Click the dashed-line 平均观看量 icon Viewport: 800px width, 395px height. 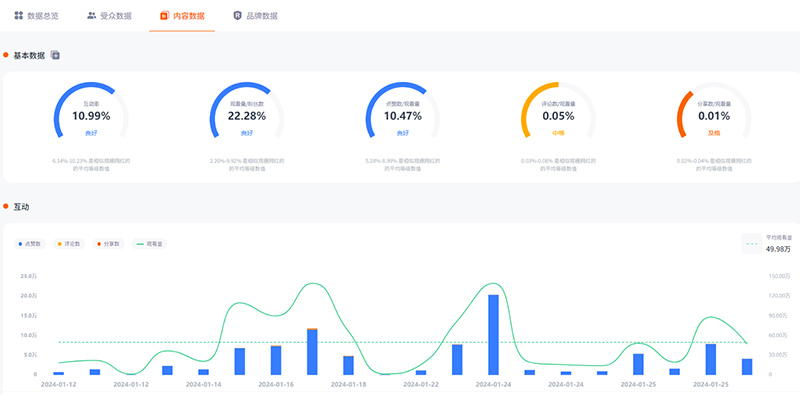point(752,243)
